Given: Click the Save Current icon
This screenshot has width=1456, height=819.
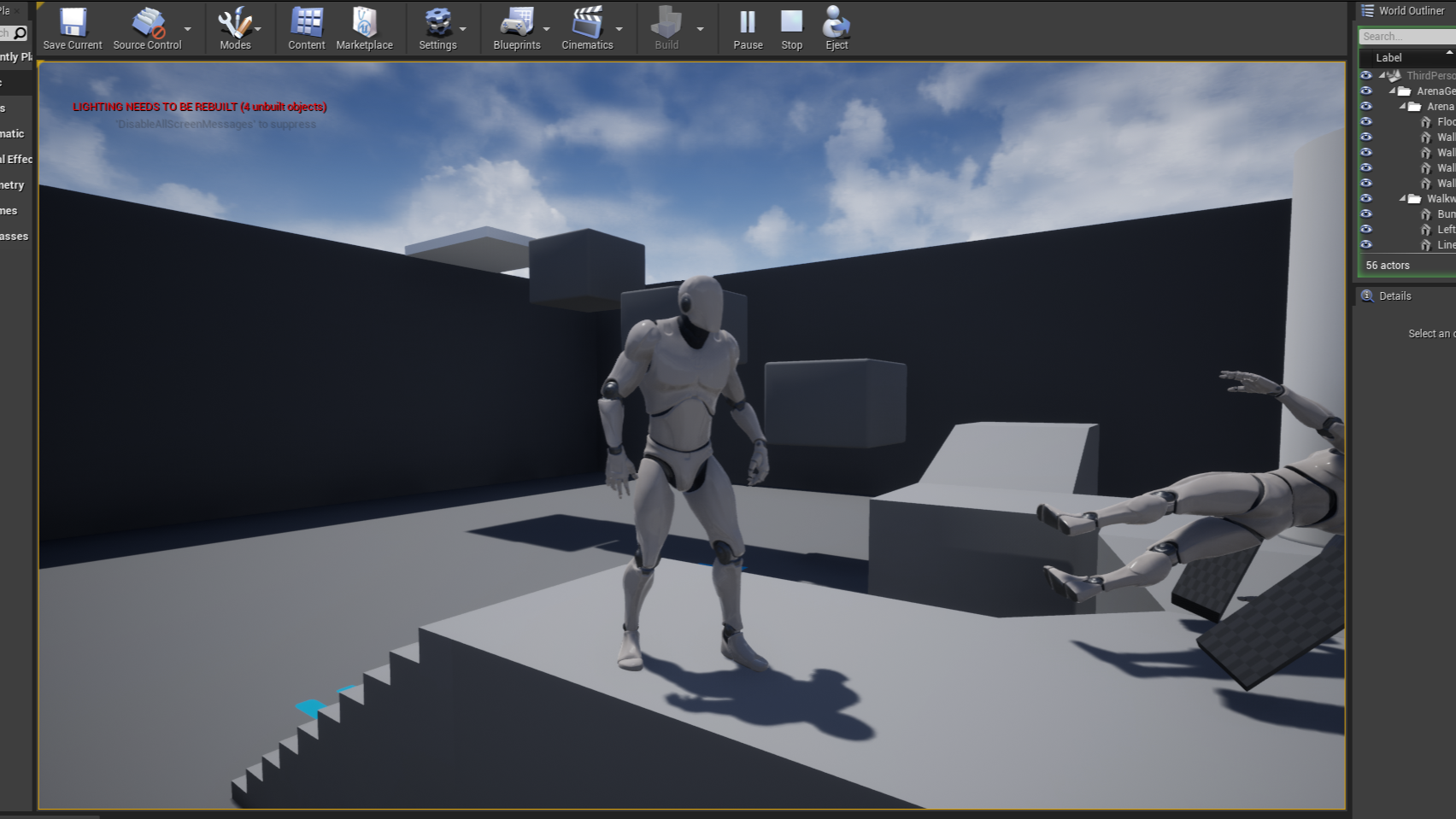Looking at the screenshot, I should [73, 21].
